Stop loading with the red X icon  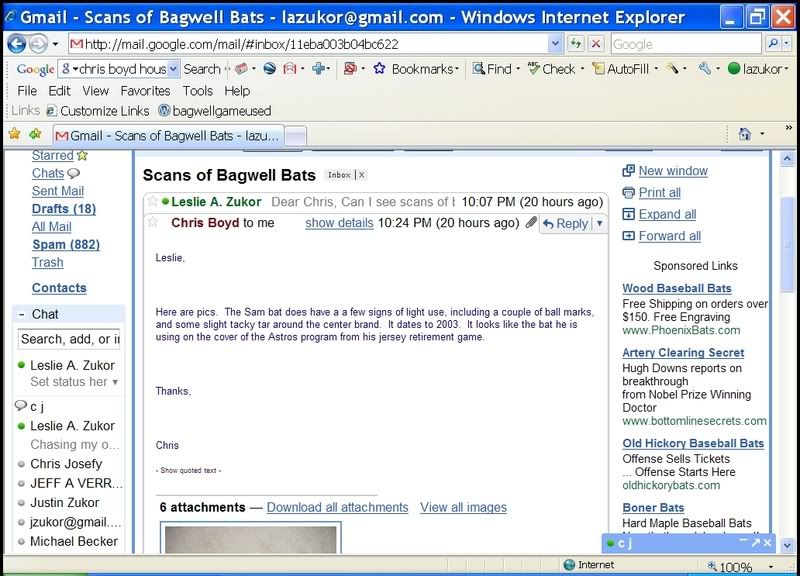coord(596,44)
